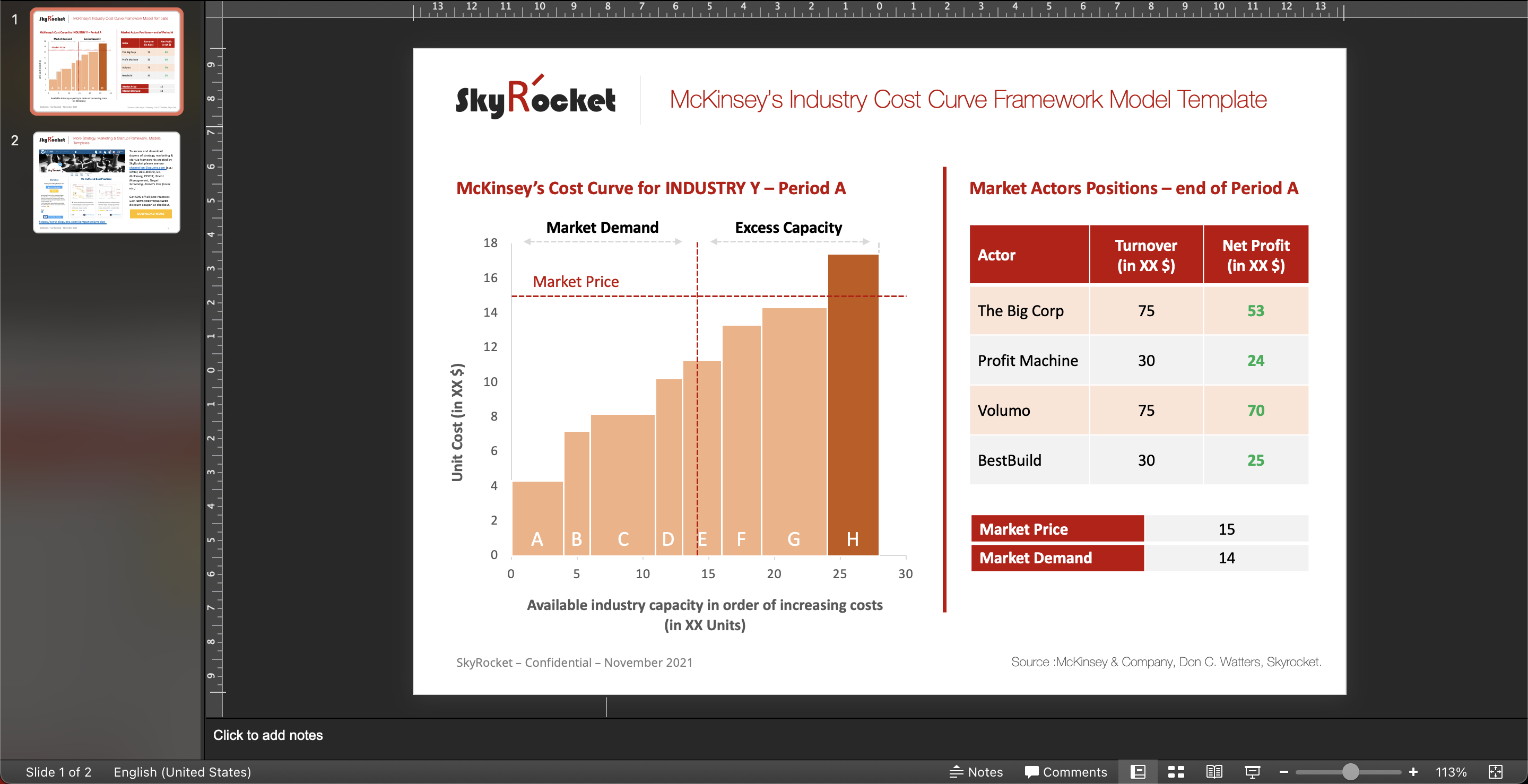
Task: Select chart heading 'Cost Curve for INDUSTRY Y'
Action: [x=650, y=188]
